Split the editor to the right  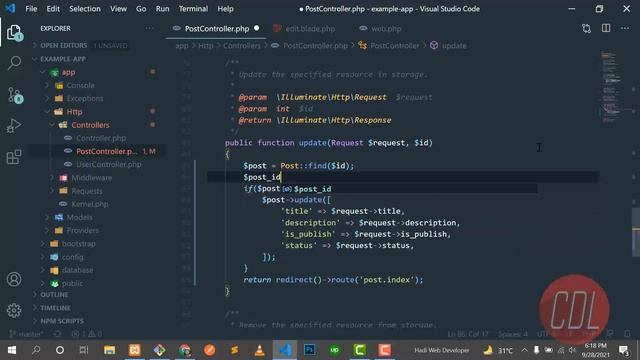[x=606, y=28]
